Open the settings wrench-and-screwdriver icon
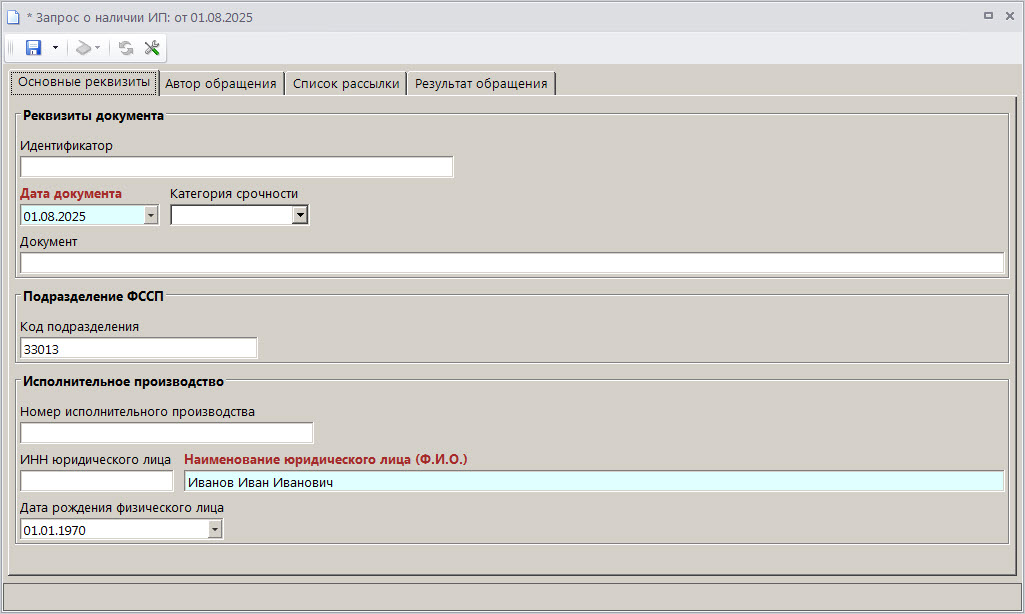Screen dimensions: 1025x614 (152, 48)
